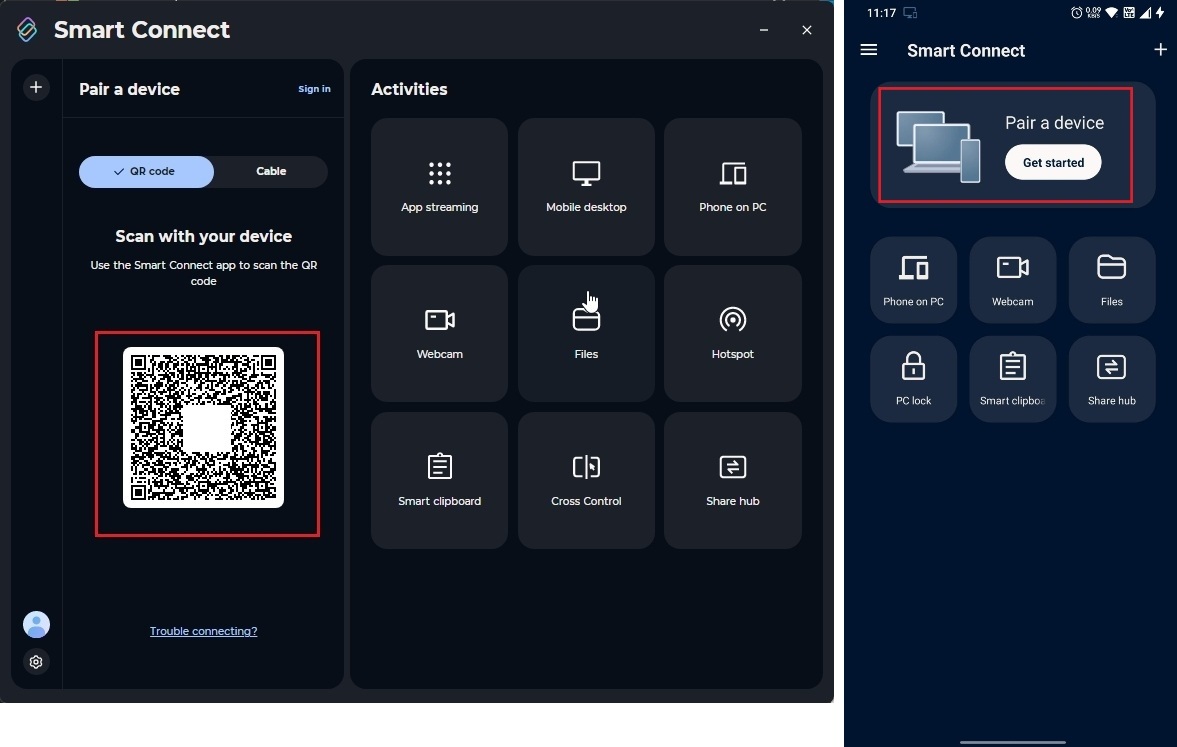This screenshot has width=1177, height=747.
Task: Open Share hub in desktop Activities
Action: point(732,480)
